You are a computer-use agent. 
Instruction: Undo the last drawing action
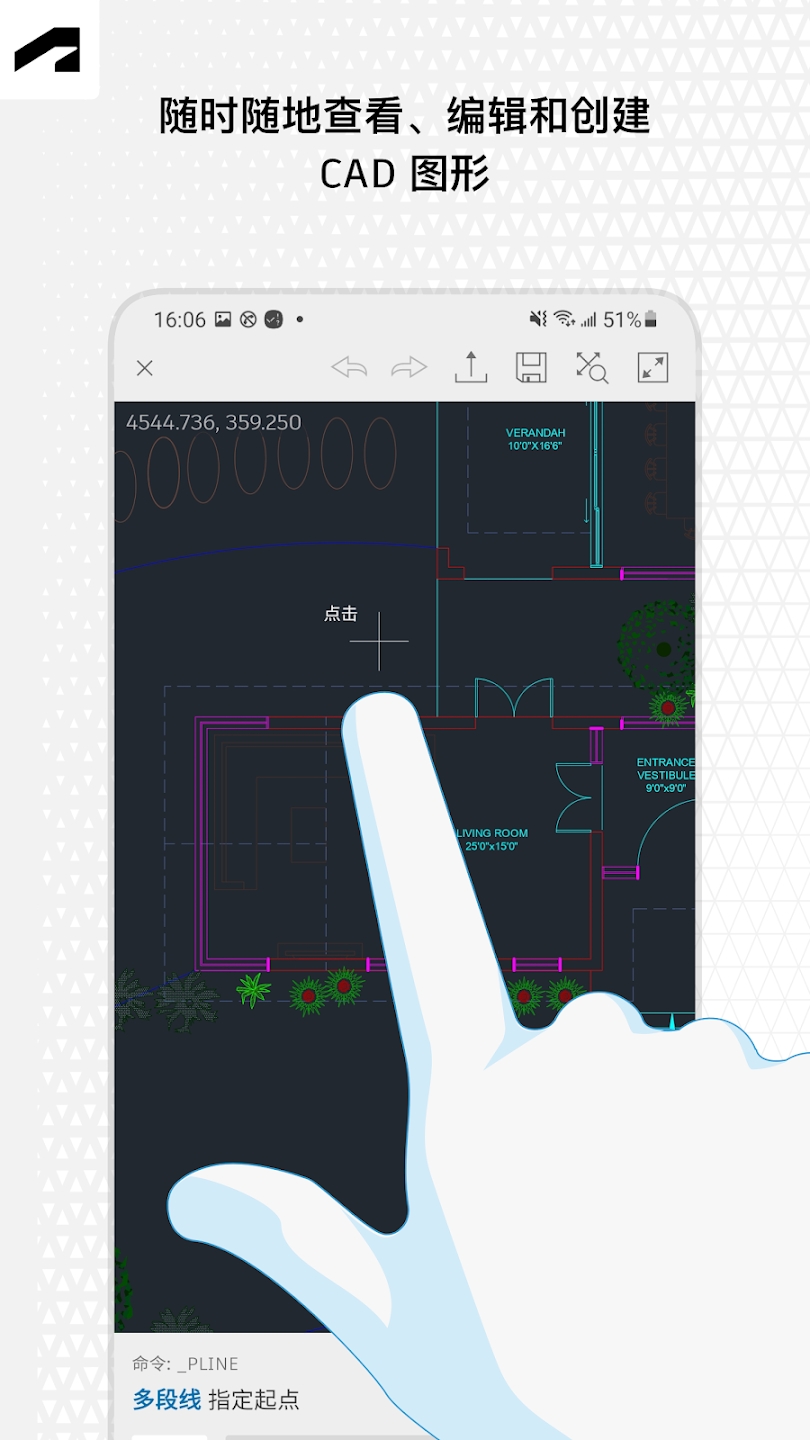(348, 368)
